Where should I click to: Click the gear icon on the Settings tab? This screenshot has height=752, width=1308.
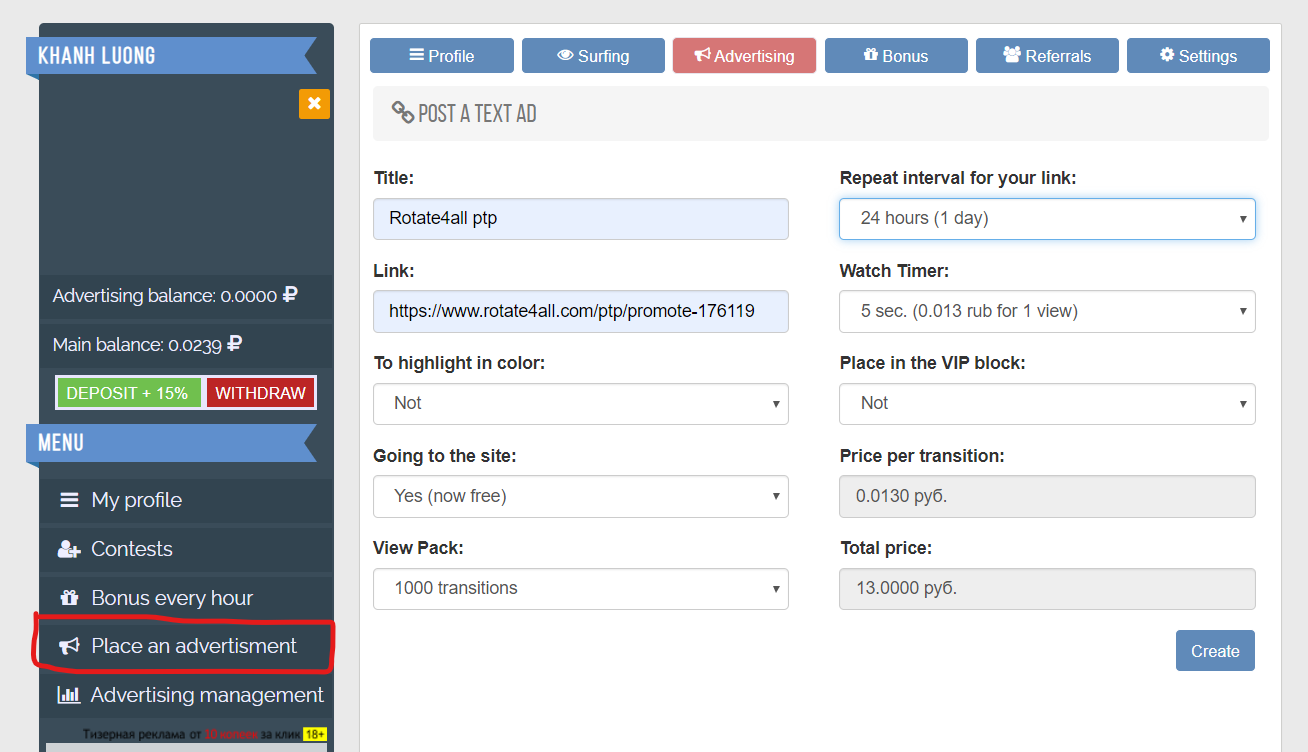[x=1167, y=56]
